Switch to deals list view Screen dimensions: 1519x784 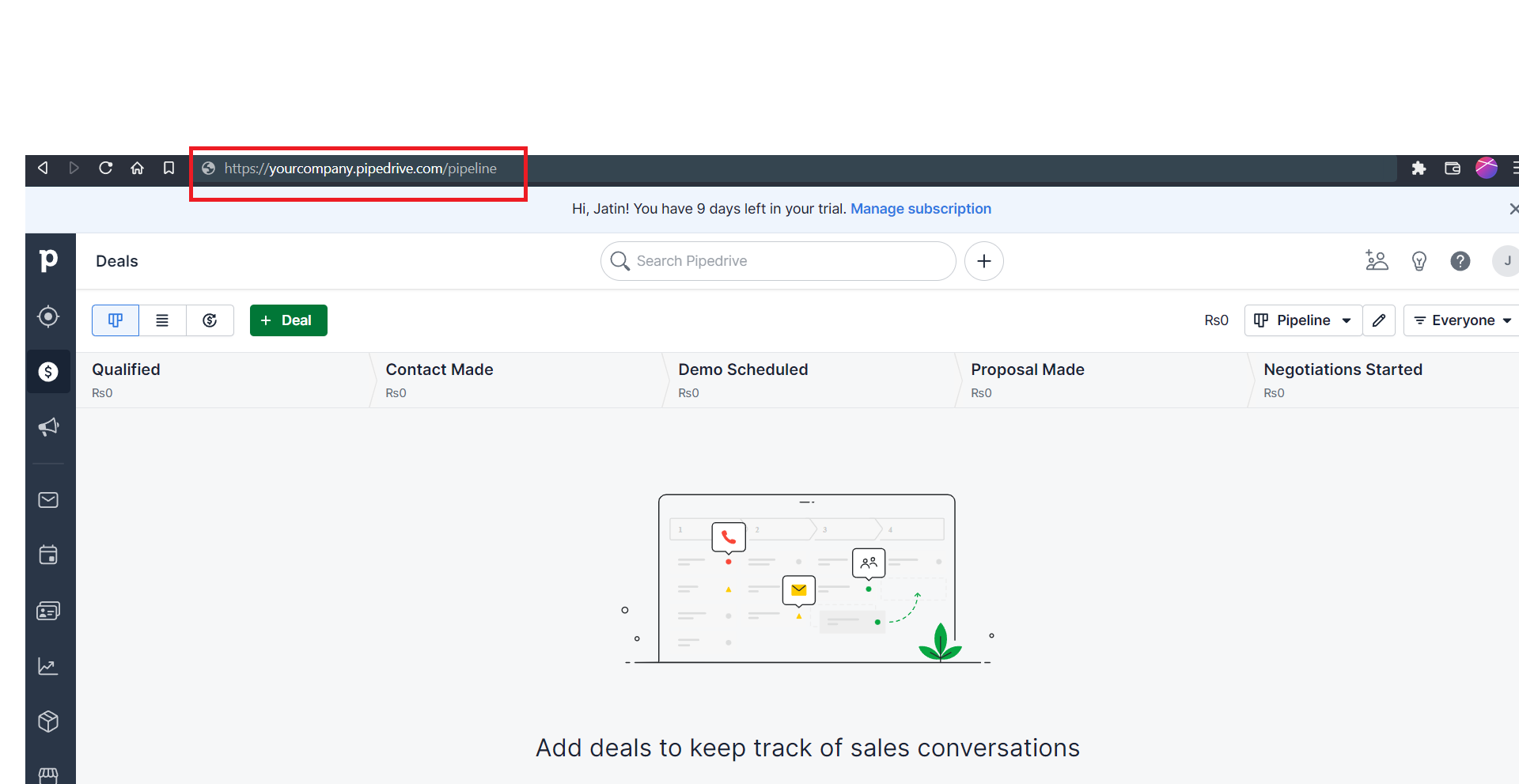[x=162, y=320]
